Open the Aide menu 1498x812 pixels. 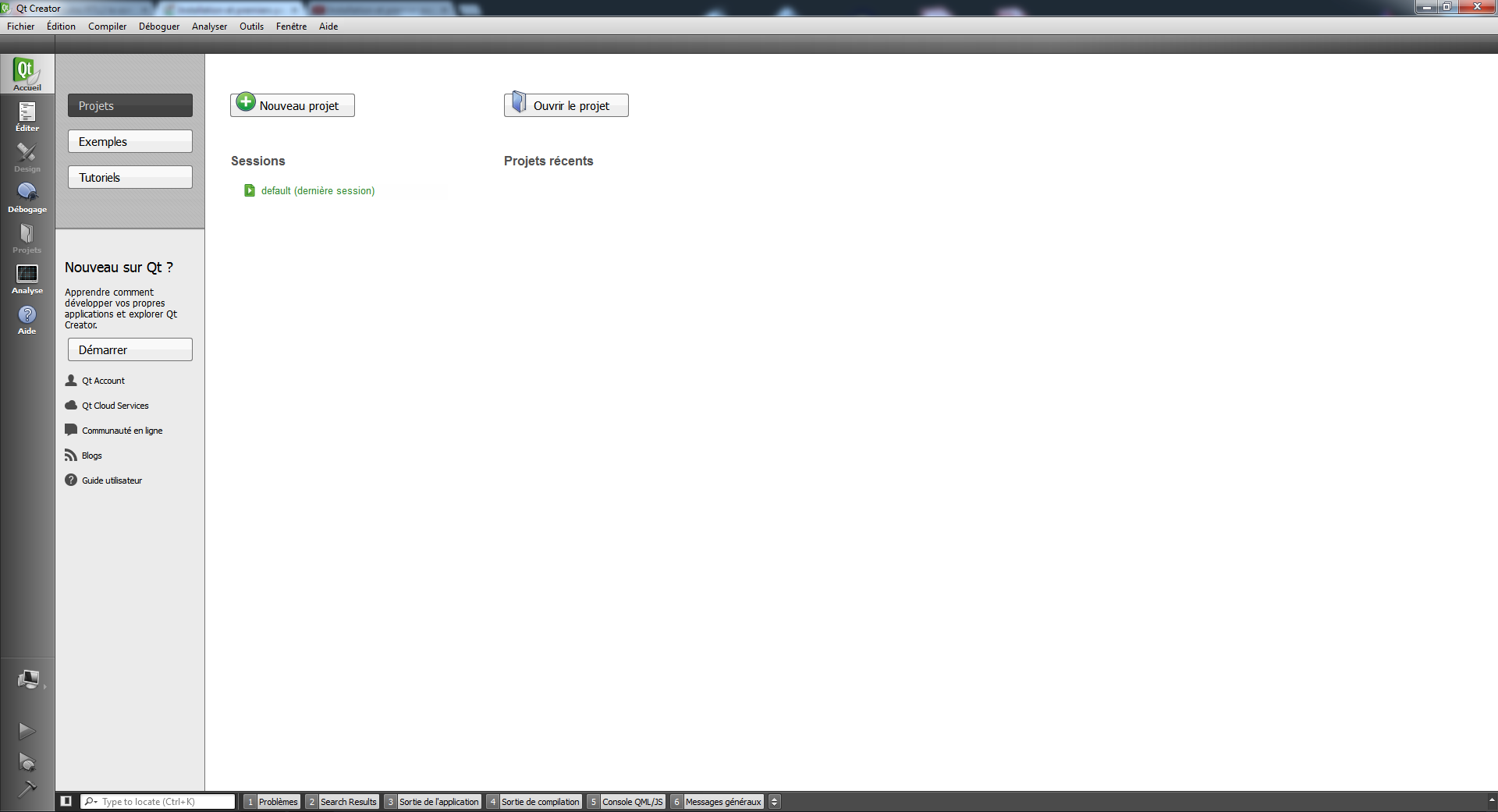(328, 27)
